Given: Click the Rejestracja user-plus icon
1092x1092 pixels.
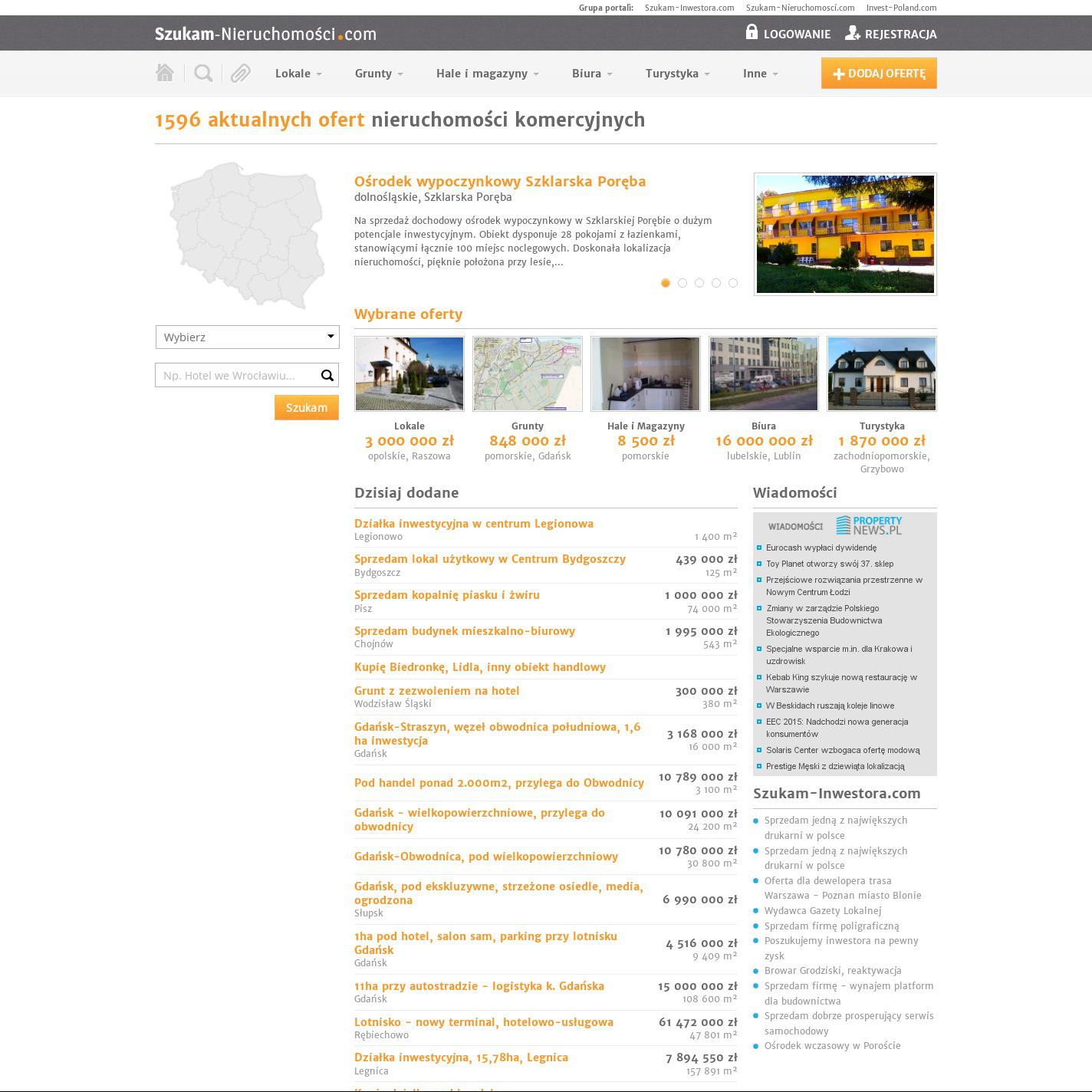Looking at the screenshot, I should pos(852,33).
